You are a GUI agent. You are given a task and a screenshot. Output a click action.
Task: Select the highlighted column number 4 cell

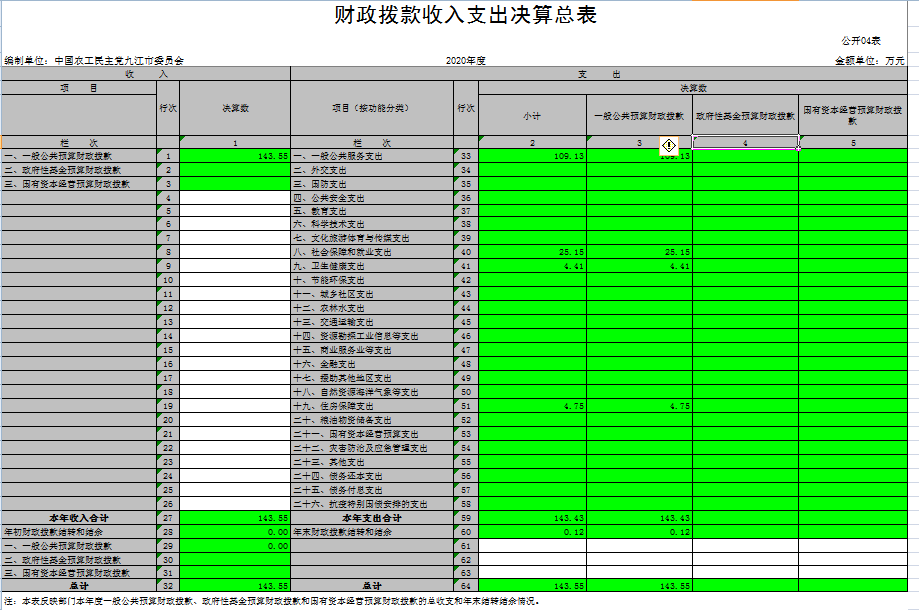click(x=745, y=143)
